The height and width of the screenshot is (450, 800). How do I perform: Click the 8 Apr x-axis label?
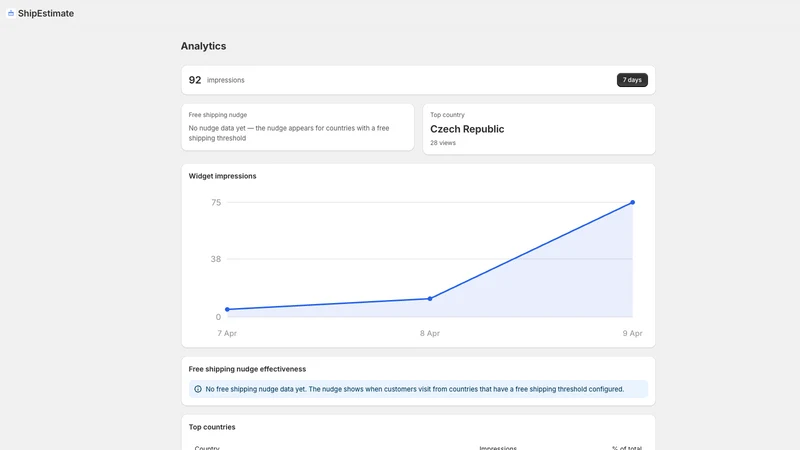[430, 333]
